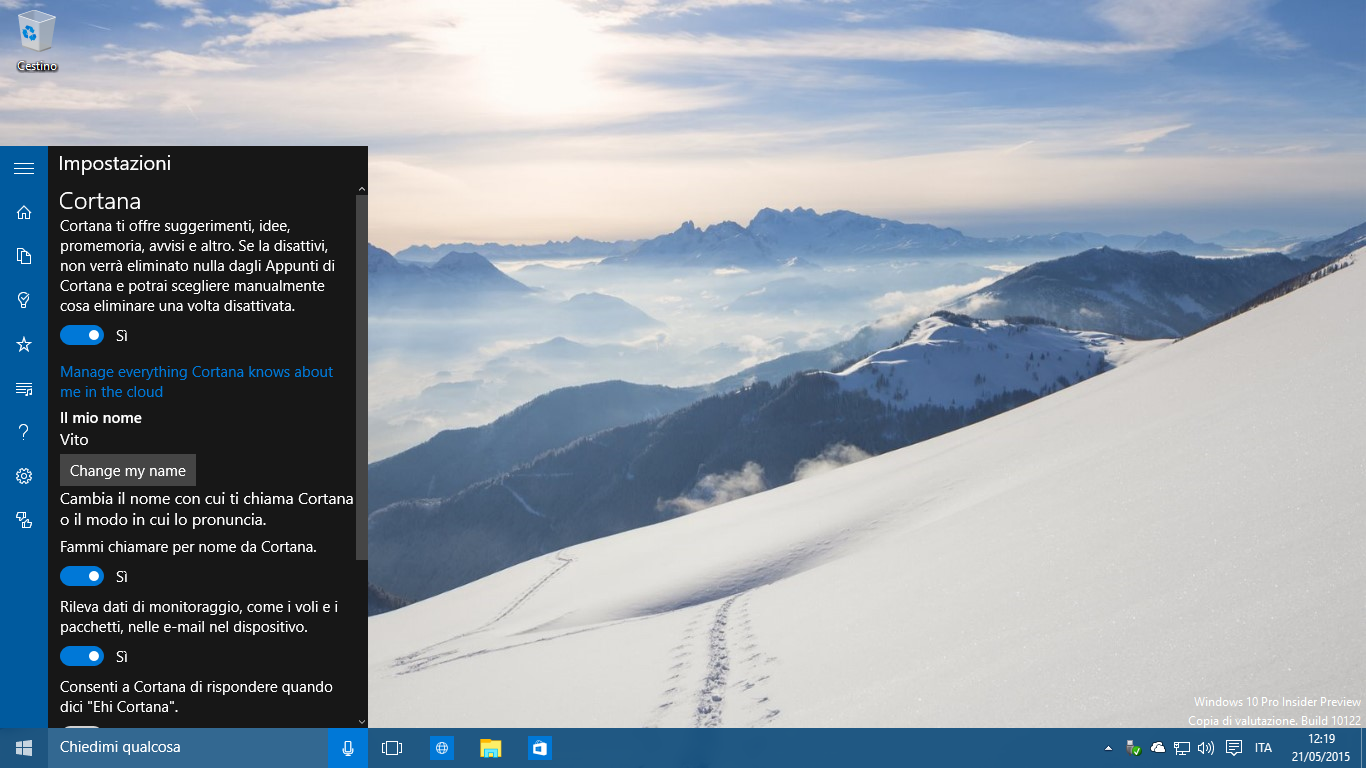Disable "Rileva dati di monitoraggio" switch

82,656
